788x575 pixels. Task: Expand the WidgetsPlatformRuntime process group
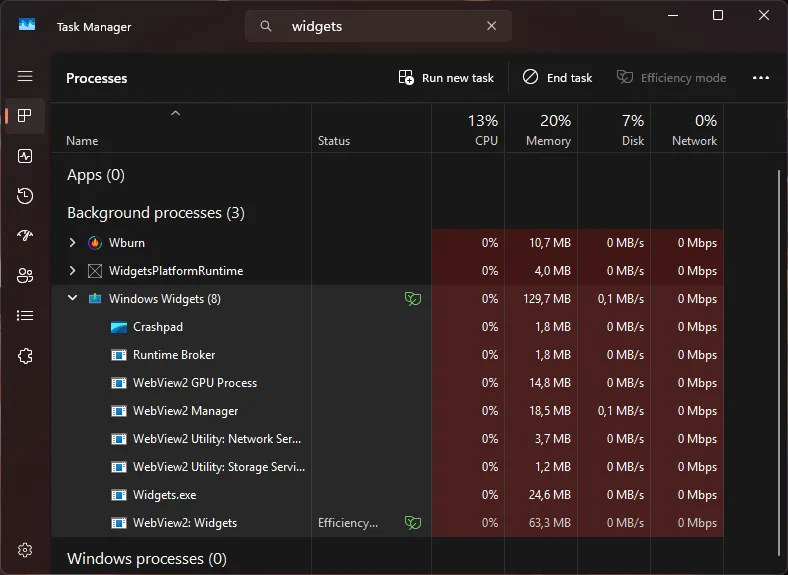tap(72, 270)
